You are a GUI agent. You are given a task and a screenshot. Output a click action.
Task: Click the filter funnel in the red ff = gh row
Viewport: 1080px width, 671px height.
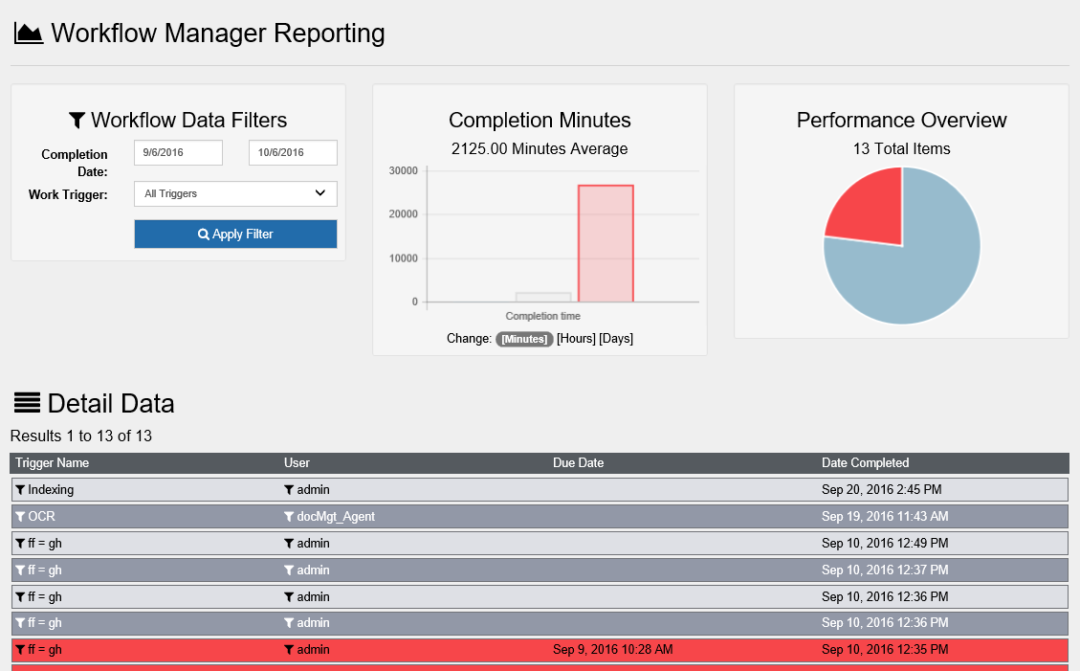[19, 649]
